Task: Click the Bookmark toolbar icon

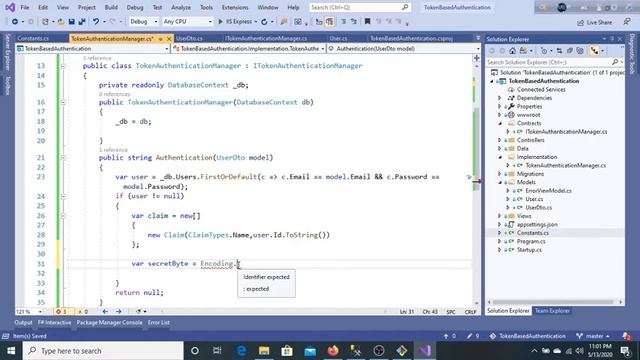Action: click(x=367, y=22)
